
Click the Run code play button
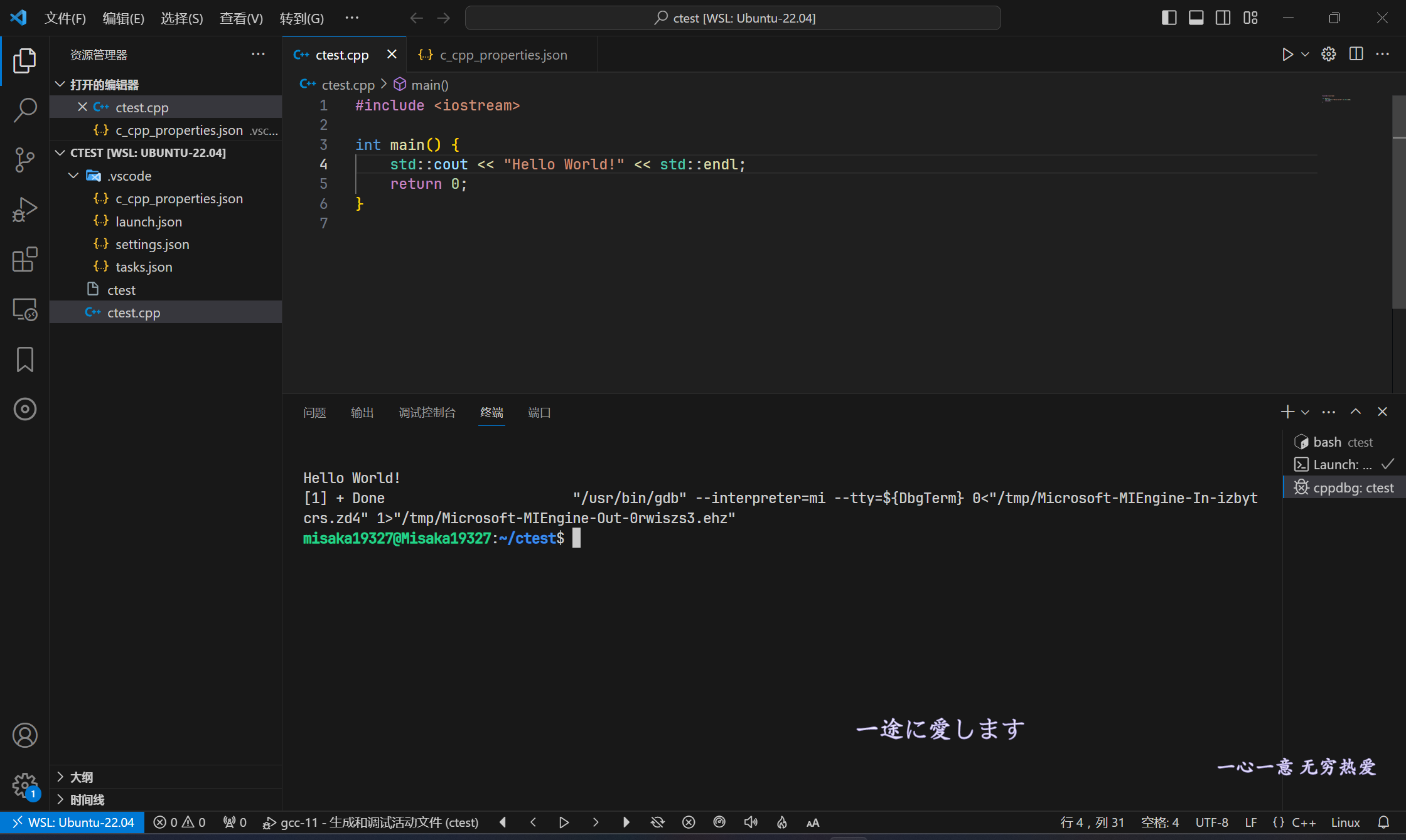click(x=1287, y=55)
